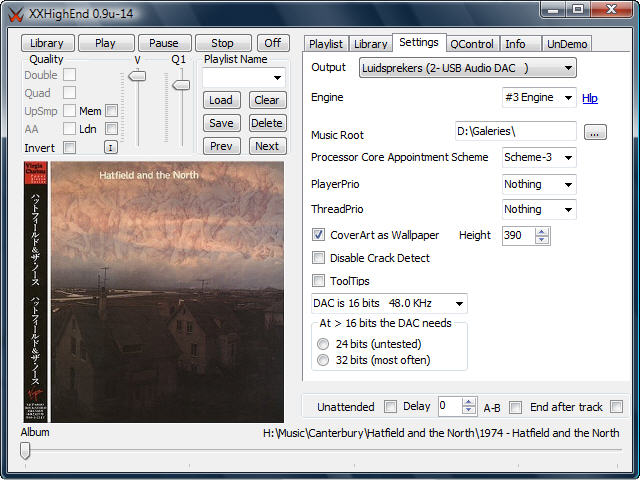Open the Output device dropdown
Image resolution: width=640 pixels, height=480 pixels.
click(468, 68)
